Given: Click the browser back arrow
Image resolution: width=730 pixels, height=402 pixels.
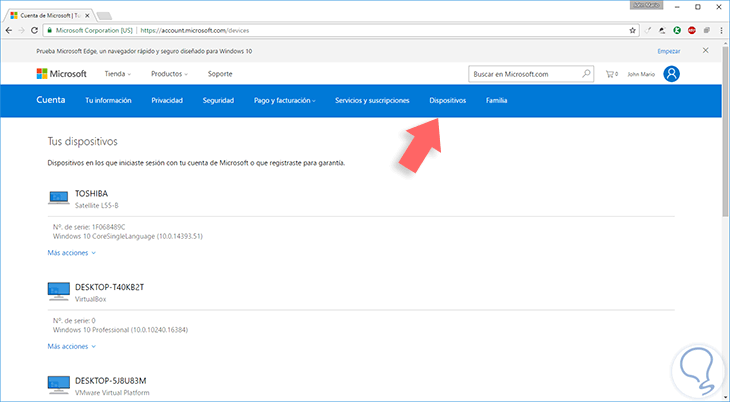Looking at the screenshot, I should point(9,30).
